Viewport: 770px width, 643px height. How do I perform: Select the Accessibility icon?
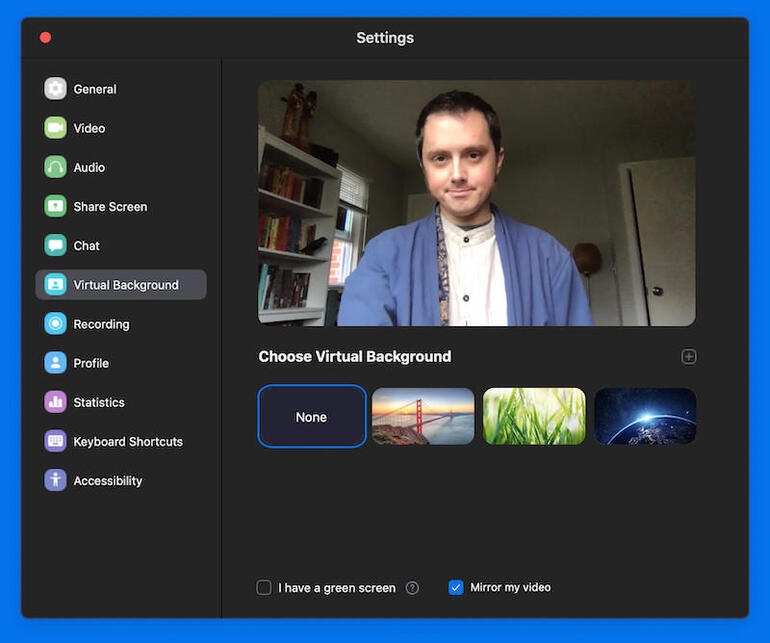coord(55,480)
